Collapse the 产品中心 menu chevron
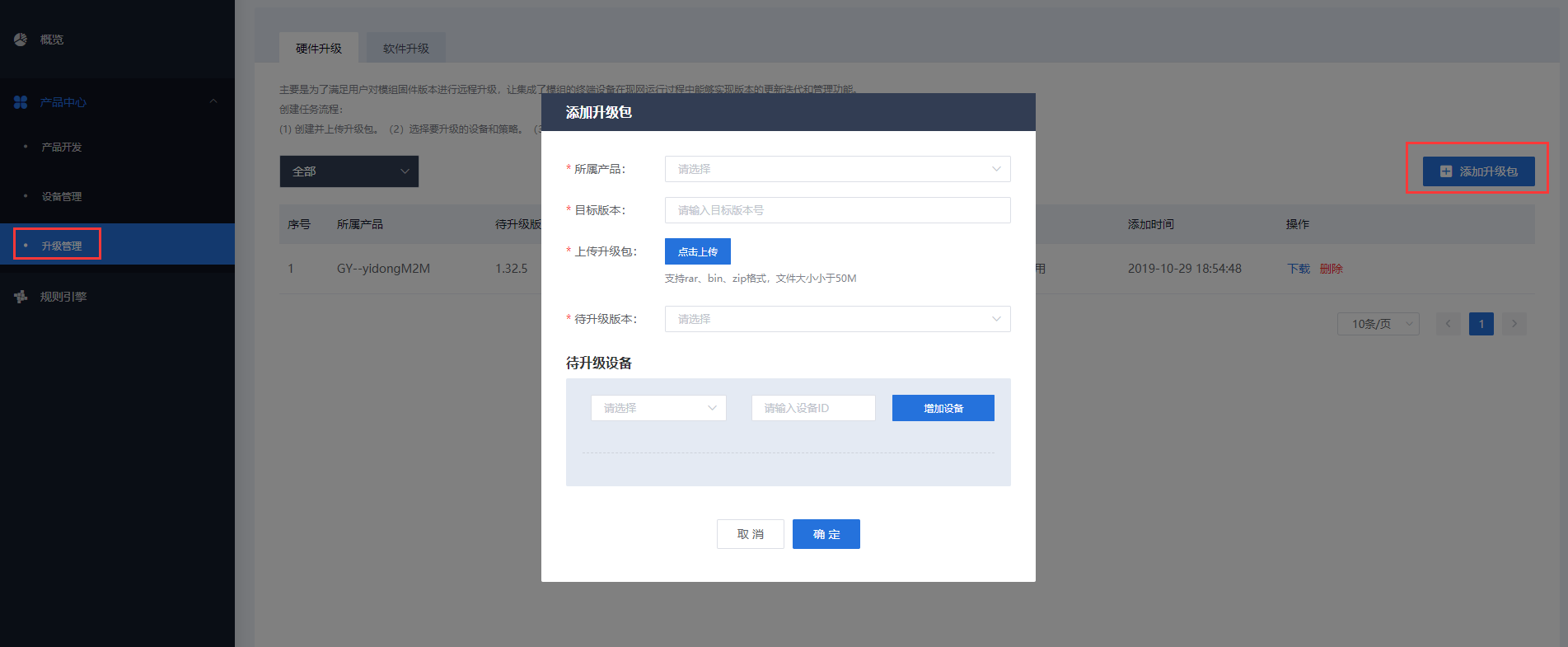 point(213,101)
